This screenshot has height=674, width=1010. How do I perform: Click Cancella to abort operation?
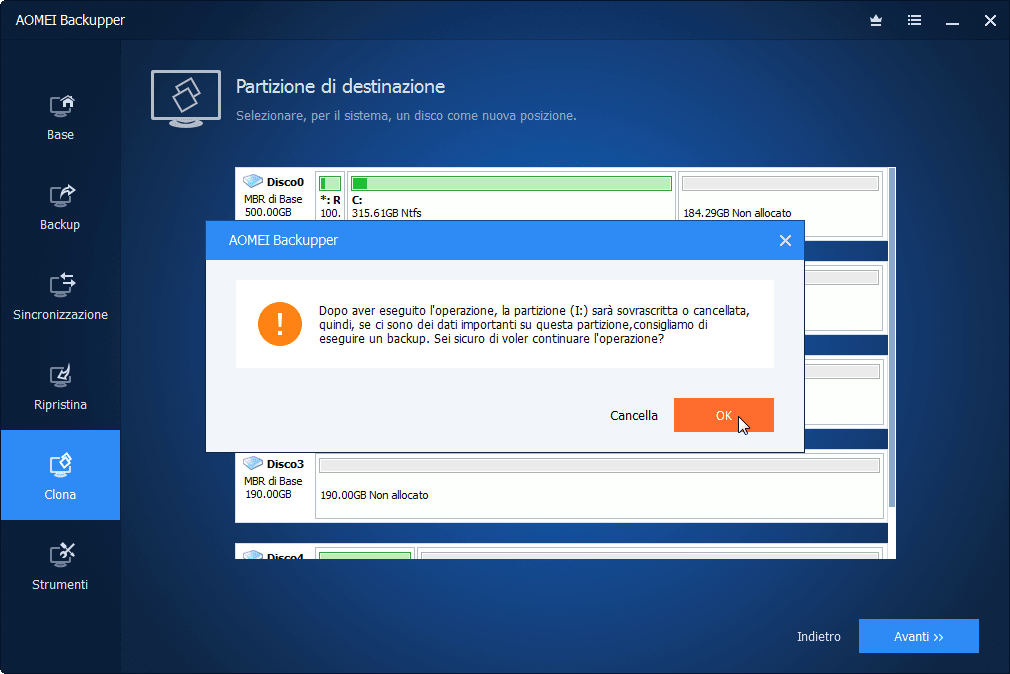tap(634, 416)
